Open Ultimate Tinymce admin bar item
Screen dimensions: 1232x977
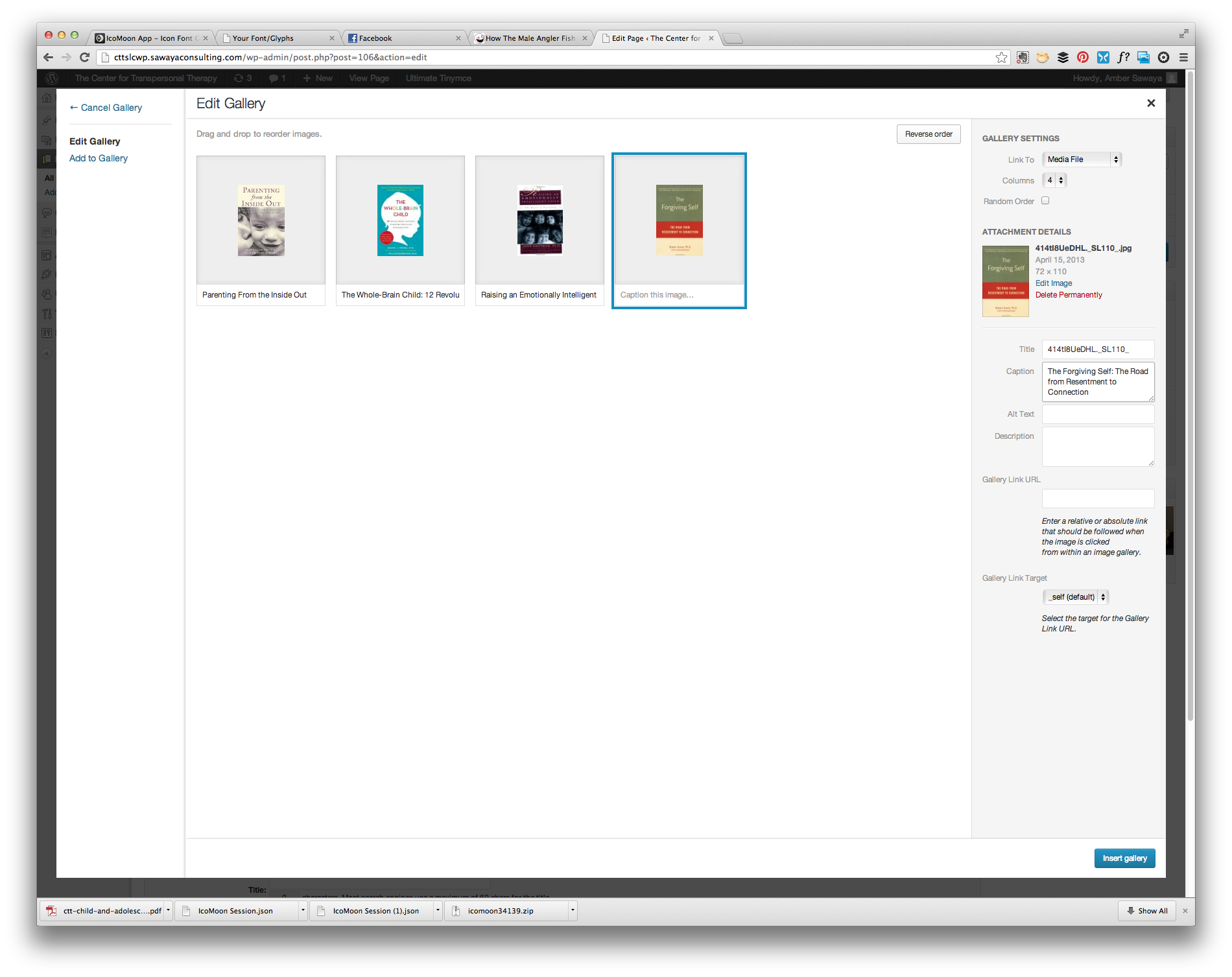438,78
